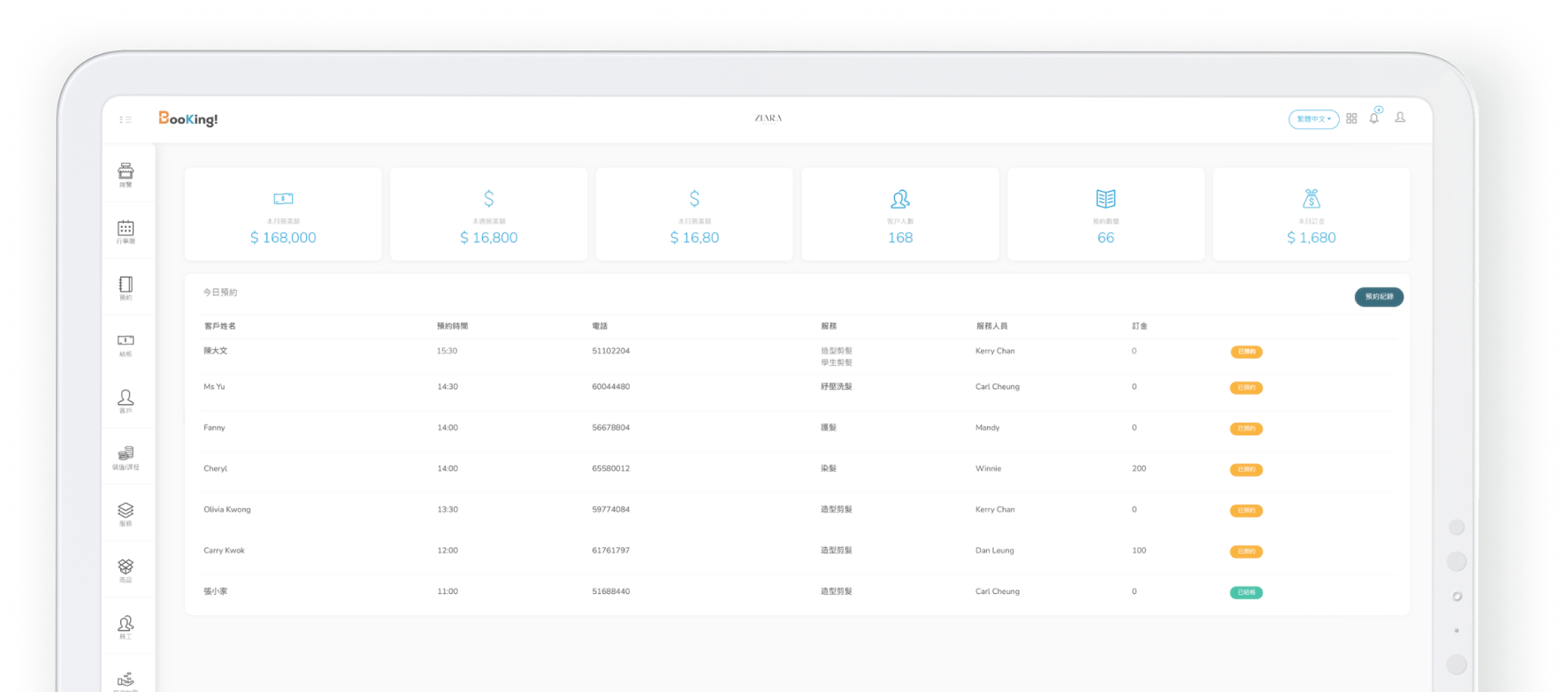The height and width of the screenshot is (692, 1568).
Task: Click the 預約紀錄 booking records button
Action: click(x=1379, y=297)
